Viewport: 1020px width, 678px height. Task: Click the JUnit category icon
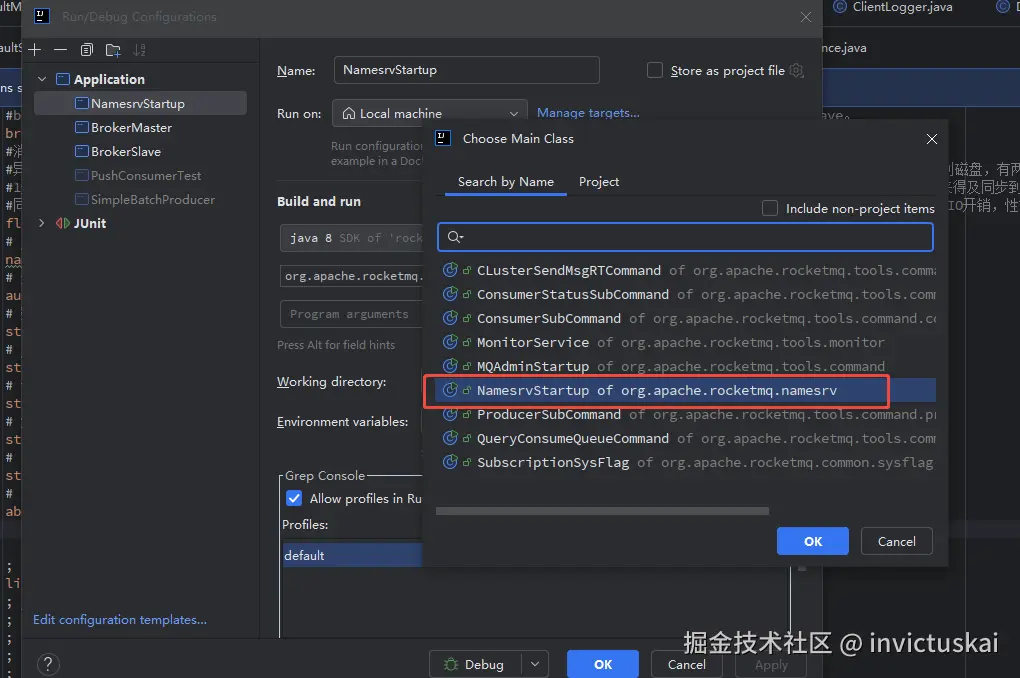[62, 223]
